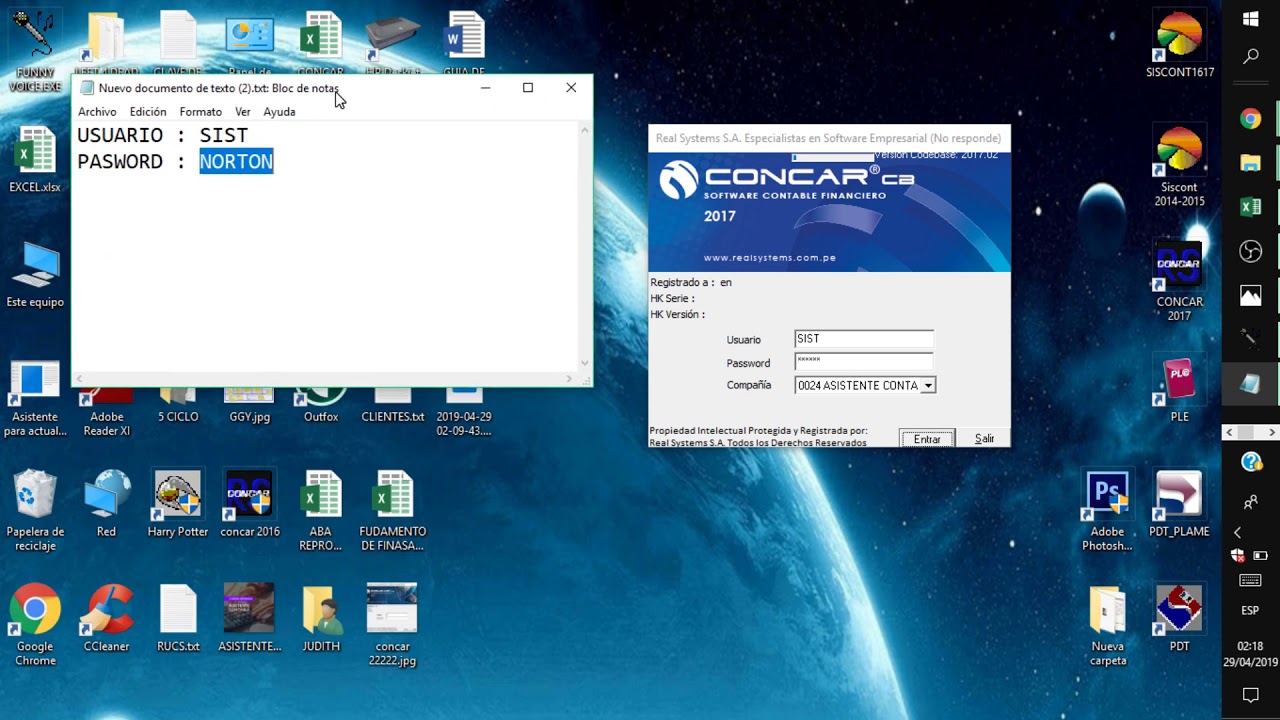Switch to Notepad on the taskbar
The height and width of the screenshot is (720, 1280).
point(1251,383)
